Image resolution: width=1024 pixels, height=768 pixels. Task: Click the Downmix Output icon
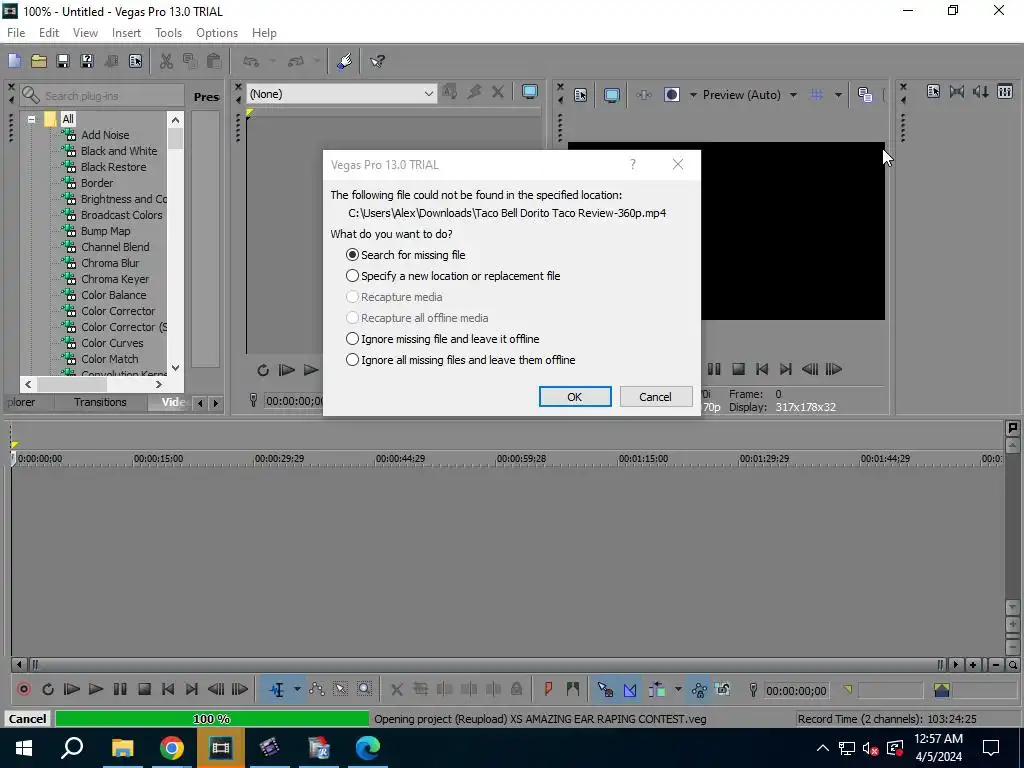pos(957,92)
